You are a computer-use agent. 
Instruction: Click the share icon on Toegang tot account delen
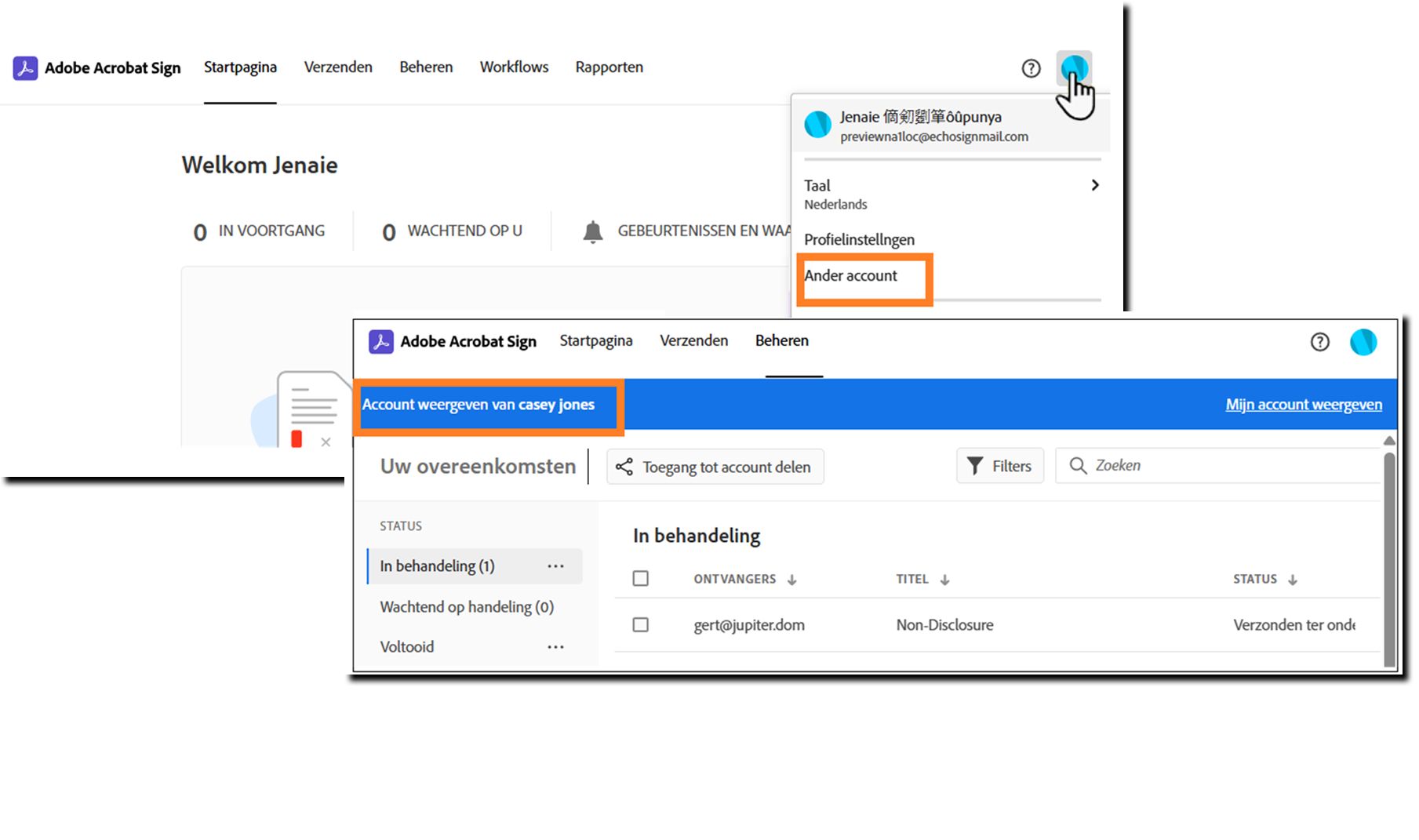pyautogui.click(x=624, y=467)
